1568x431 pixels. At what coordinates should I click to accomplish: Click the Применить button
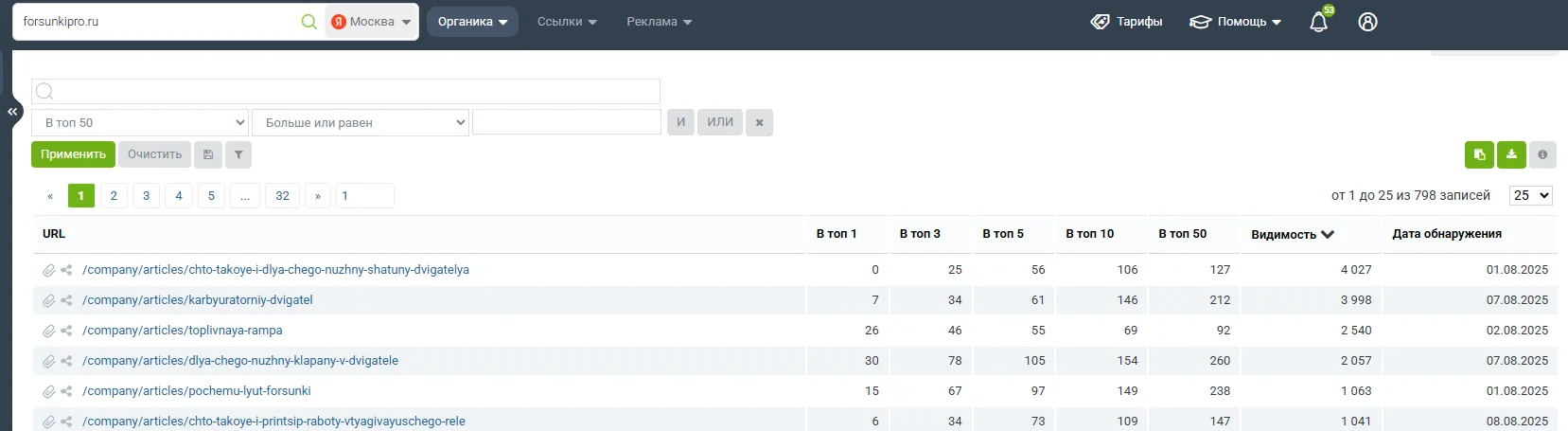[x=73, y=154]
